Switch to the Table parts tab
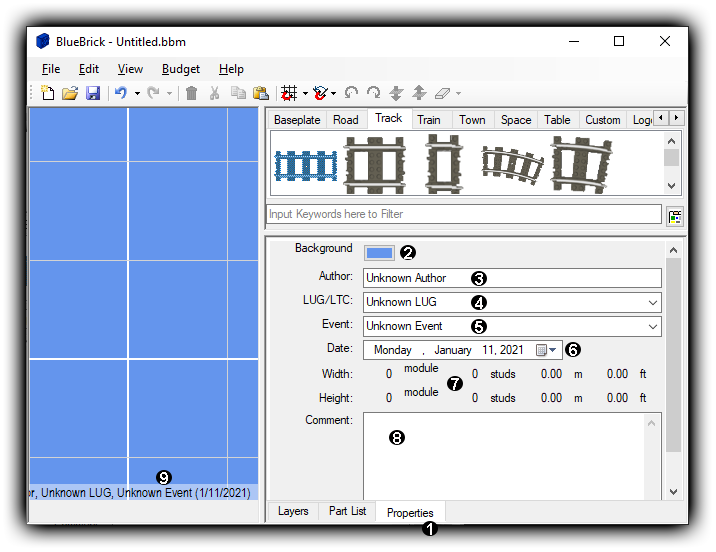The height and width of the screenshot is (552, 716). 557,120
